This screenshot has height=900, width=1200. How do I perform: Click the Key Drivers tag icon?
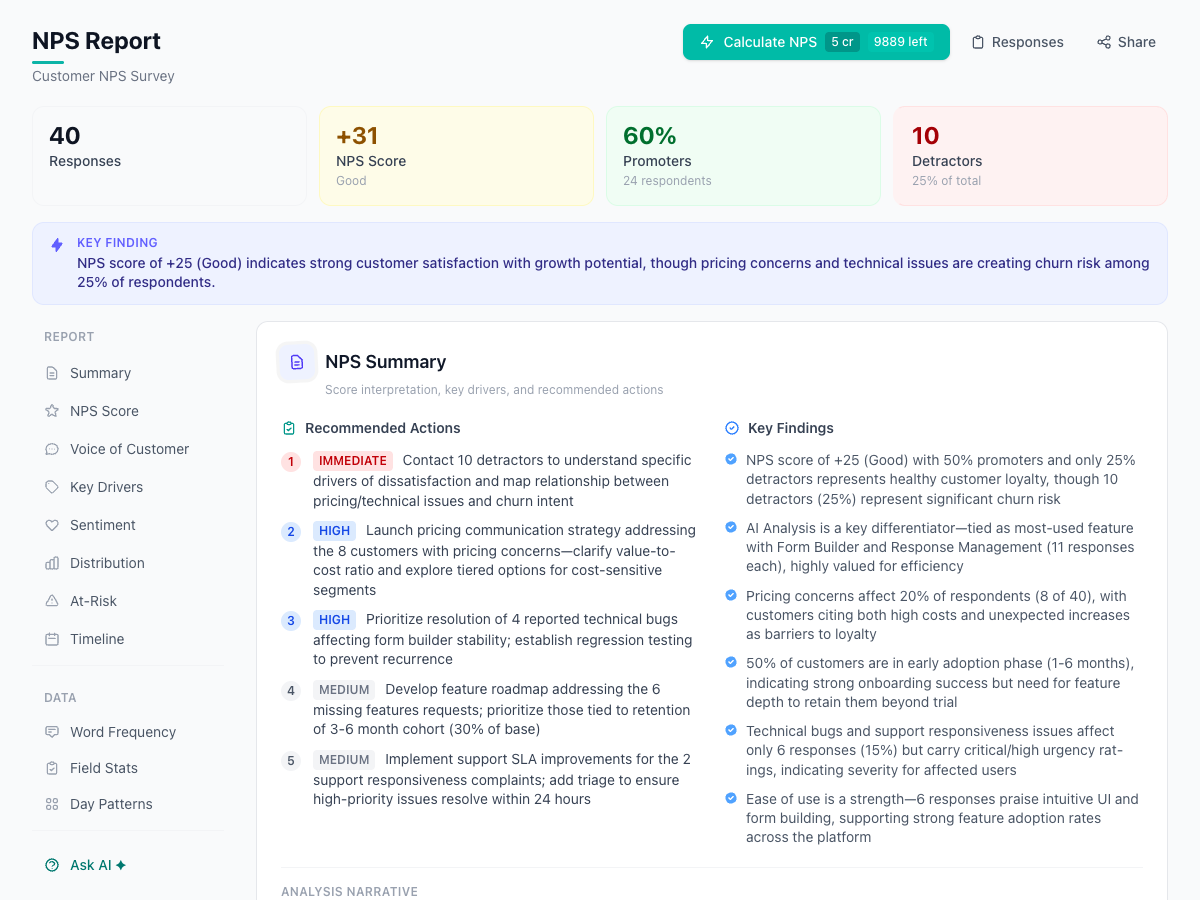[51, 486]
